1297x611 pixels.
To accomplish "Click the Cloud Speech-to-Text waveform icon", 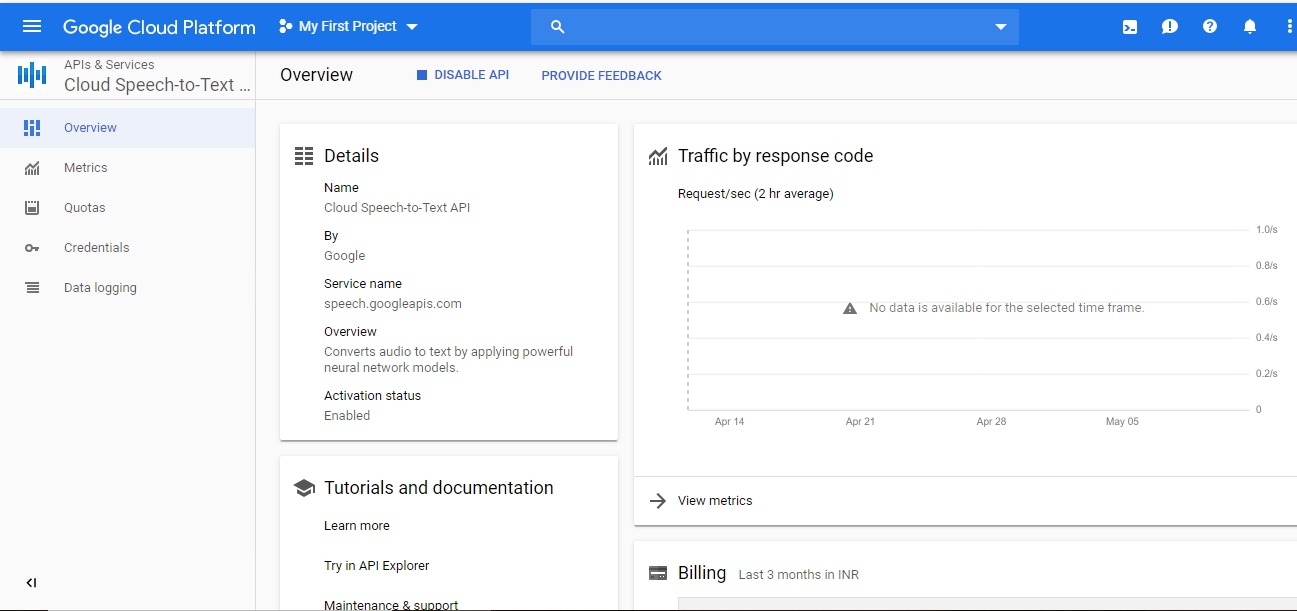I will tap(32, 74).
